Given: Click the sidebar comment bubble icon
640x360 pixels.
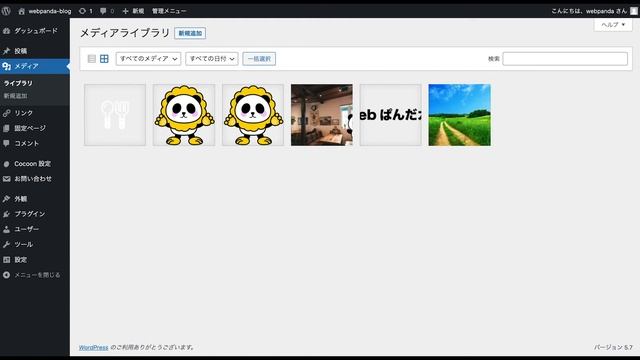Looking at the screenshot, I should coord(7,143).
